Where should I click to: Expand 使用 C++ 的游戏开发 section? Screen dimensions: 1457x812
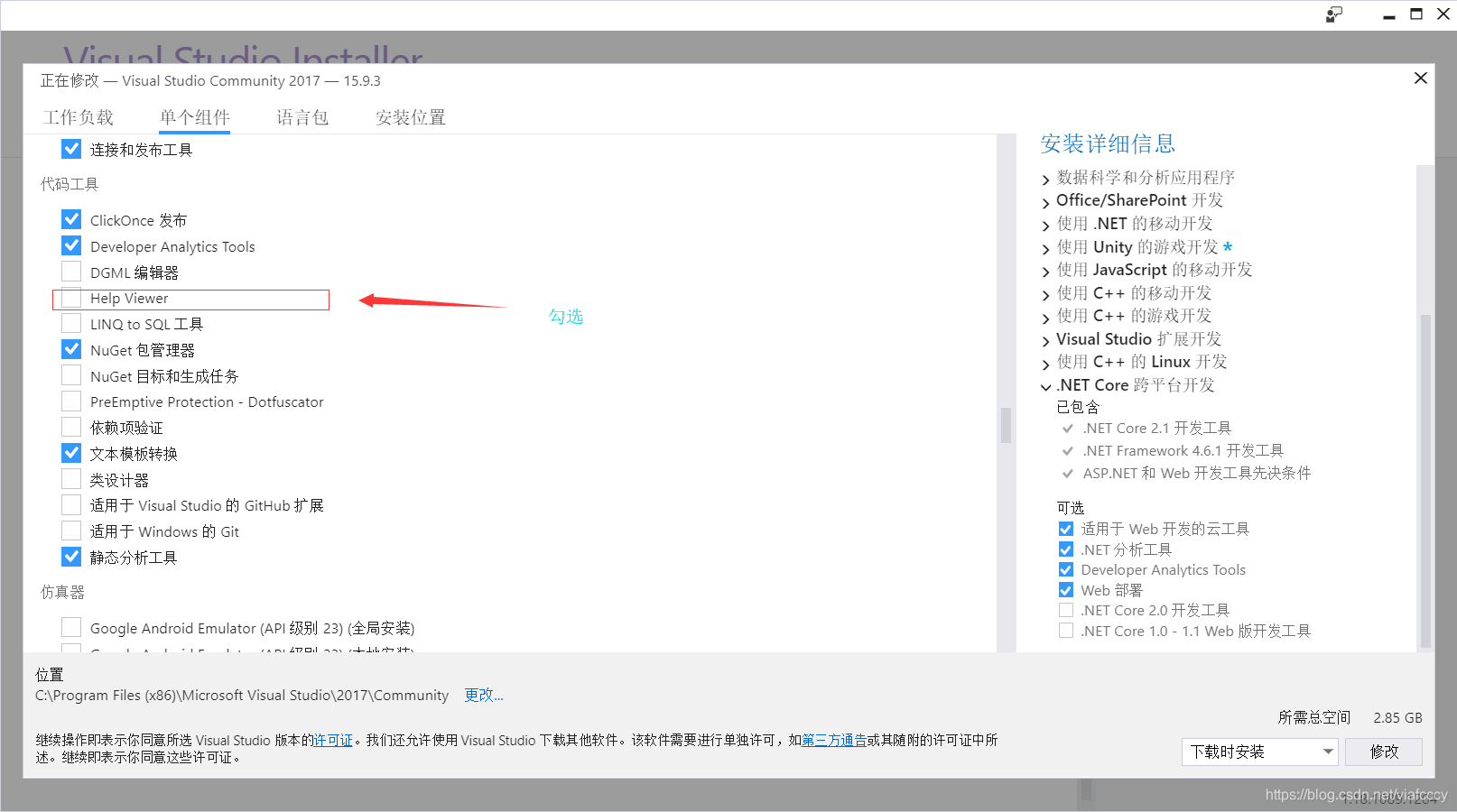pyautogui.click(x=1046, y=318)
